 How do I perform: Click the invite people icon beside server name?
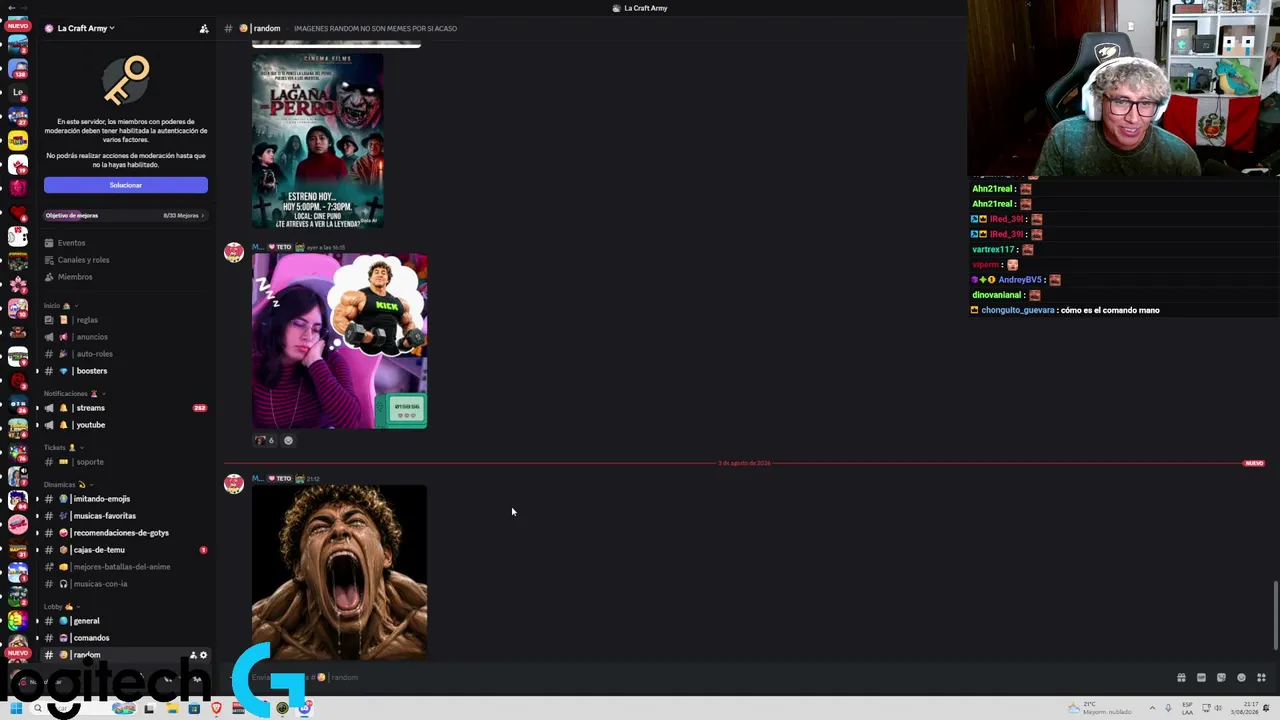204,28
